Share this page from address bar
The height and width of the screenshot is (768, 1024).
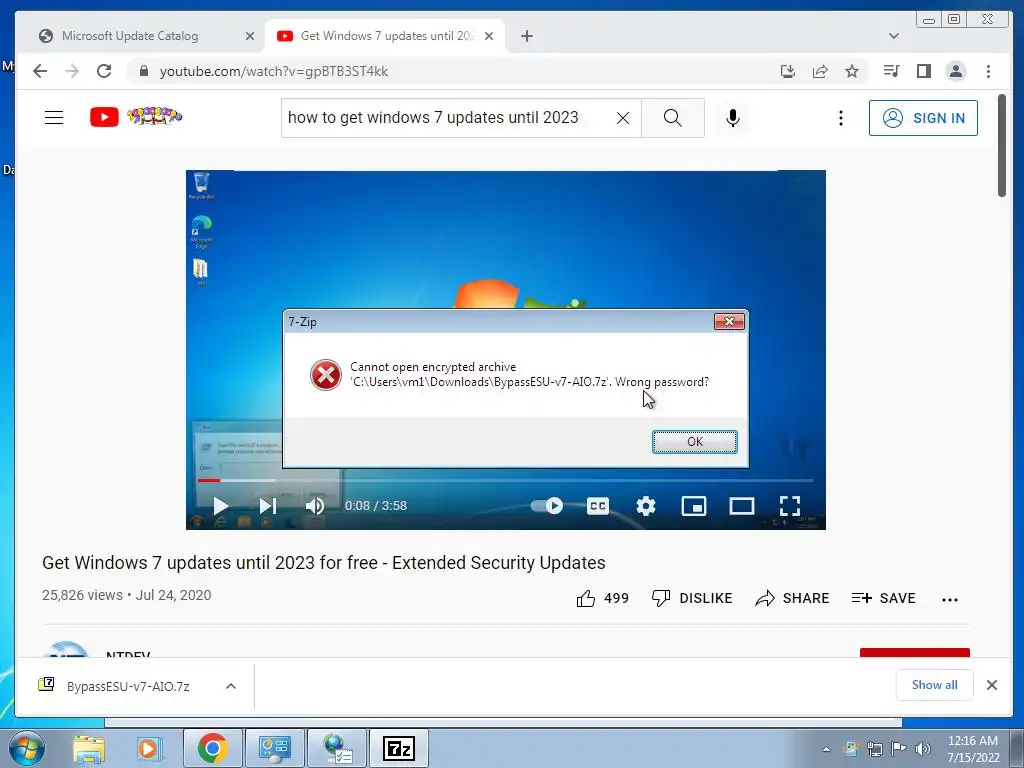(x=820, y=71)
